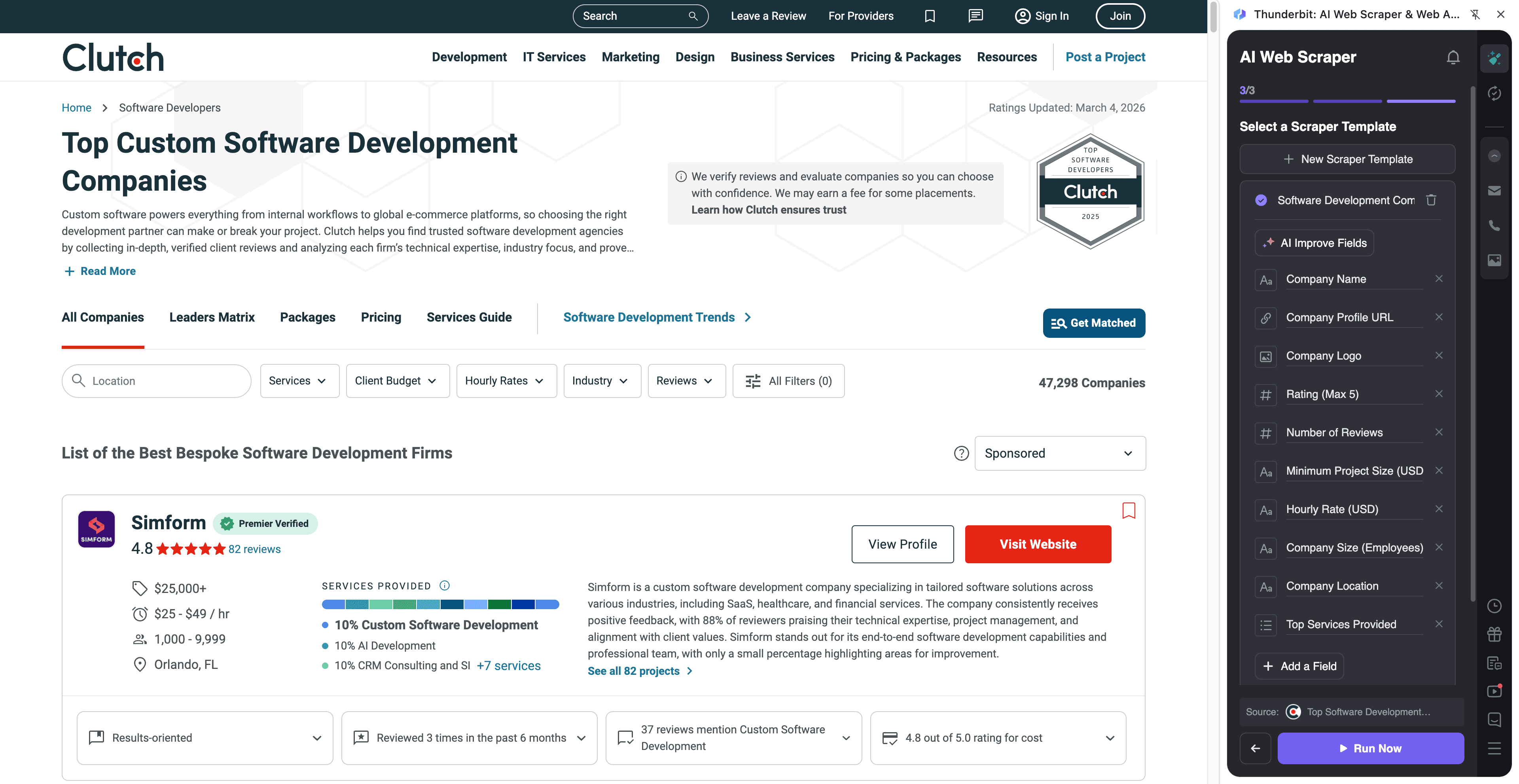The image size is (1519, 784).
Task: Expand the Results-oriented review panel
Action: click(205, 738)
